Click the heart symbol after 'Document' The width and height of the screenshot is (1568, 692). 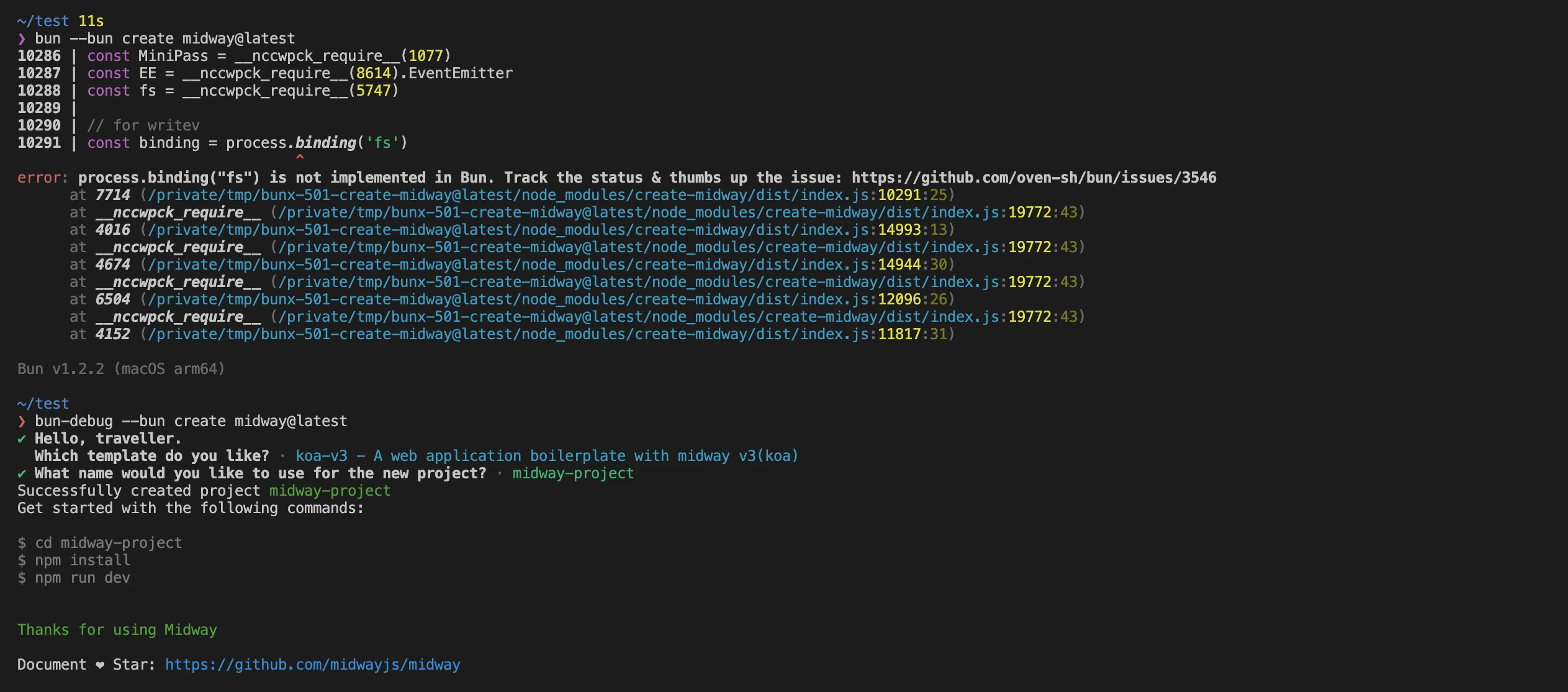point(100,665)
